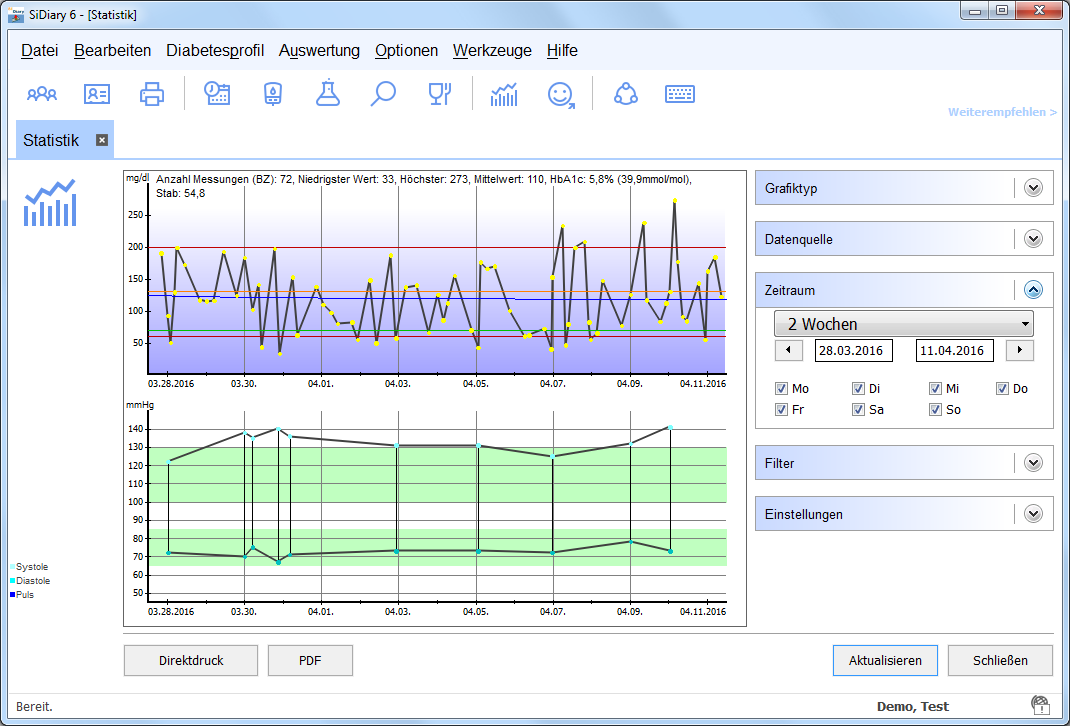Toggle the Sa weekday checkbox
The height and width of the screenshot is (726, 1070).
[x=858, y=410]
